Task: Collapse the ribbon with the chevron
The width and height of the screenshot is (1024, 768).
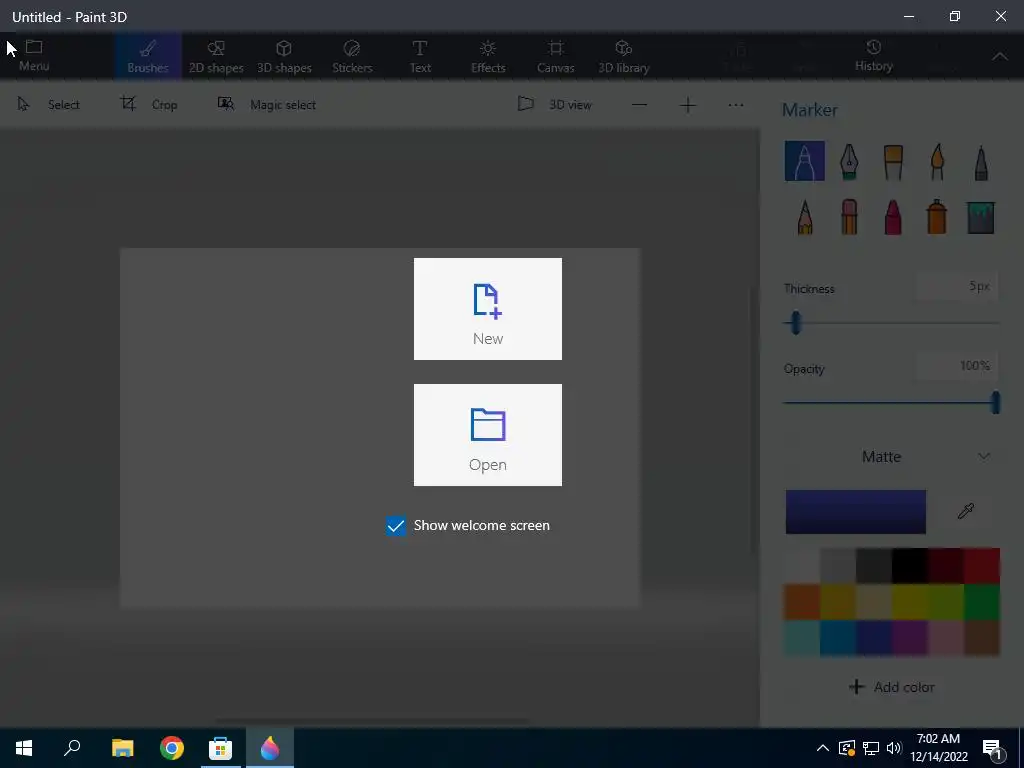Action: click(1000, 57)
